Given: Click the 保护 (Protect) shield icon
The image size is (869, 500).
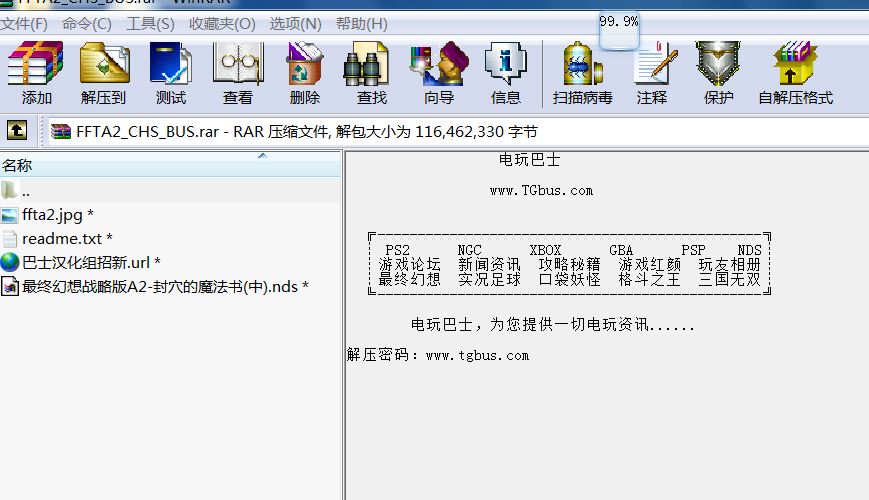Looking at the screenshot, I should 718,64.
